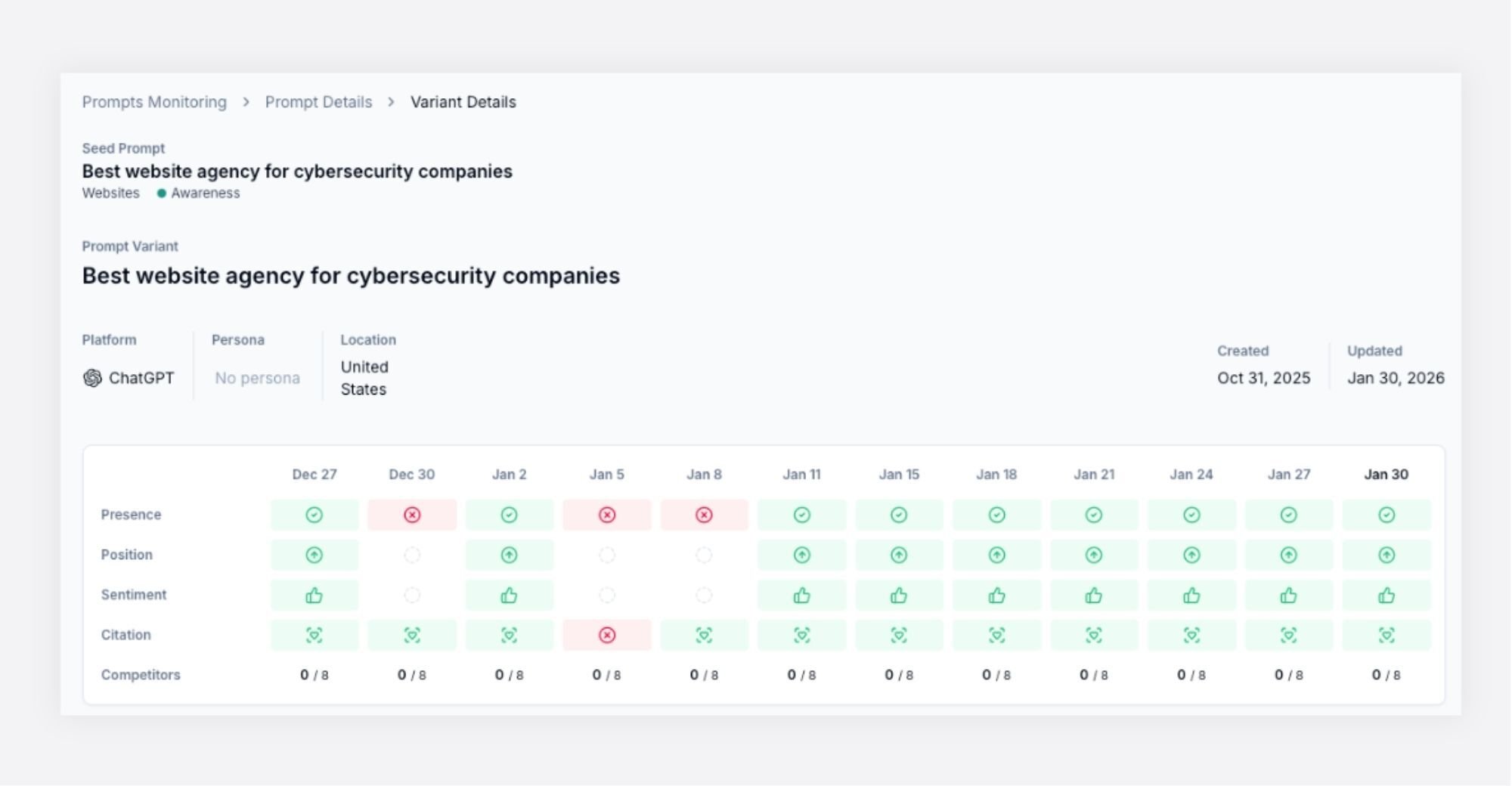Viewport: 1512px width, 786px height.
Task: Click the ChatGPT platform logo icon
Action: coord(92,378)
